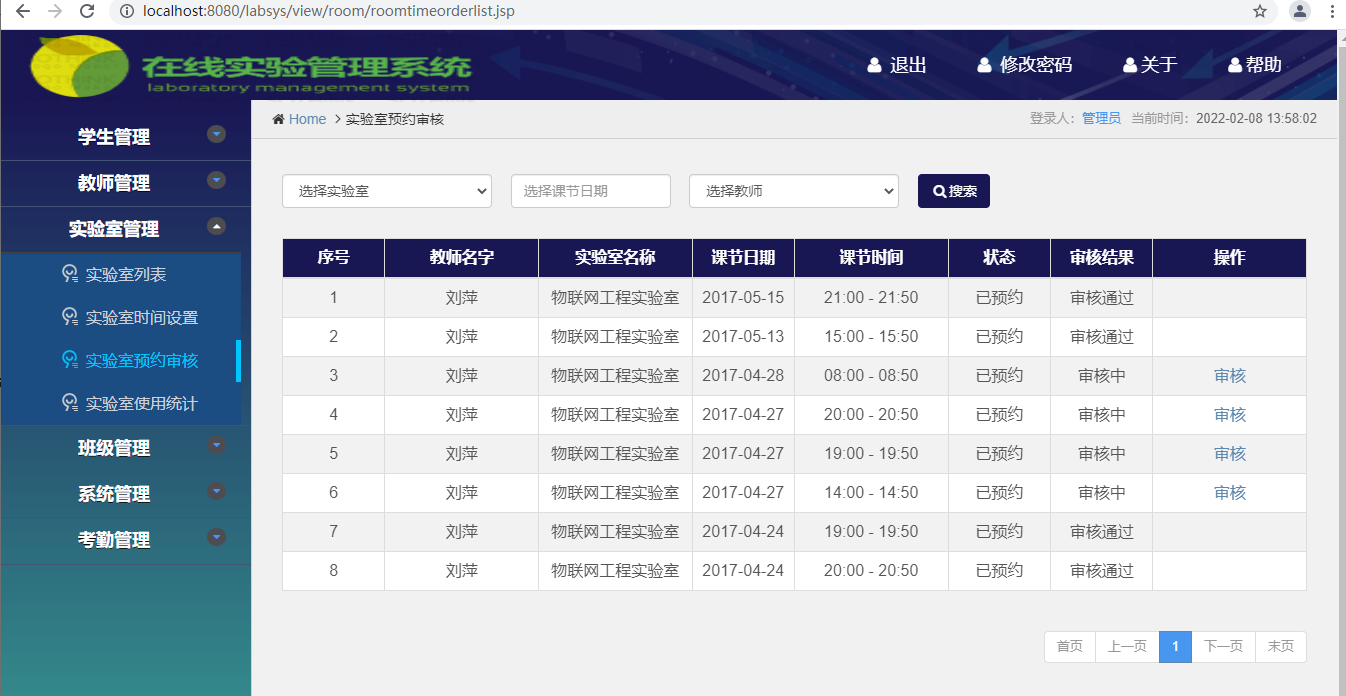This screenshot has width=1346, height=696.
Task: Expand 考勤管理 with its arrow toggle
Action: tap(216, 537)
